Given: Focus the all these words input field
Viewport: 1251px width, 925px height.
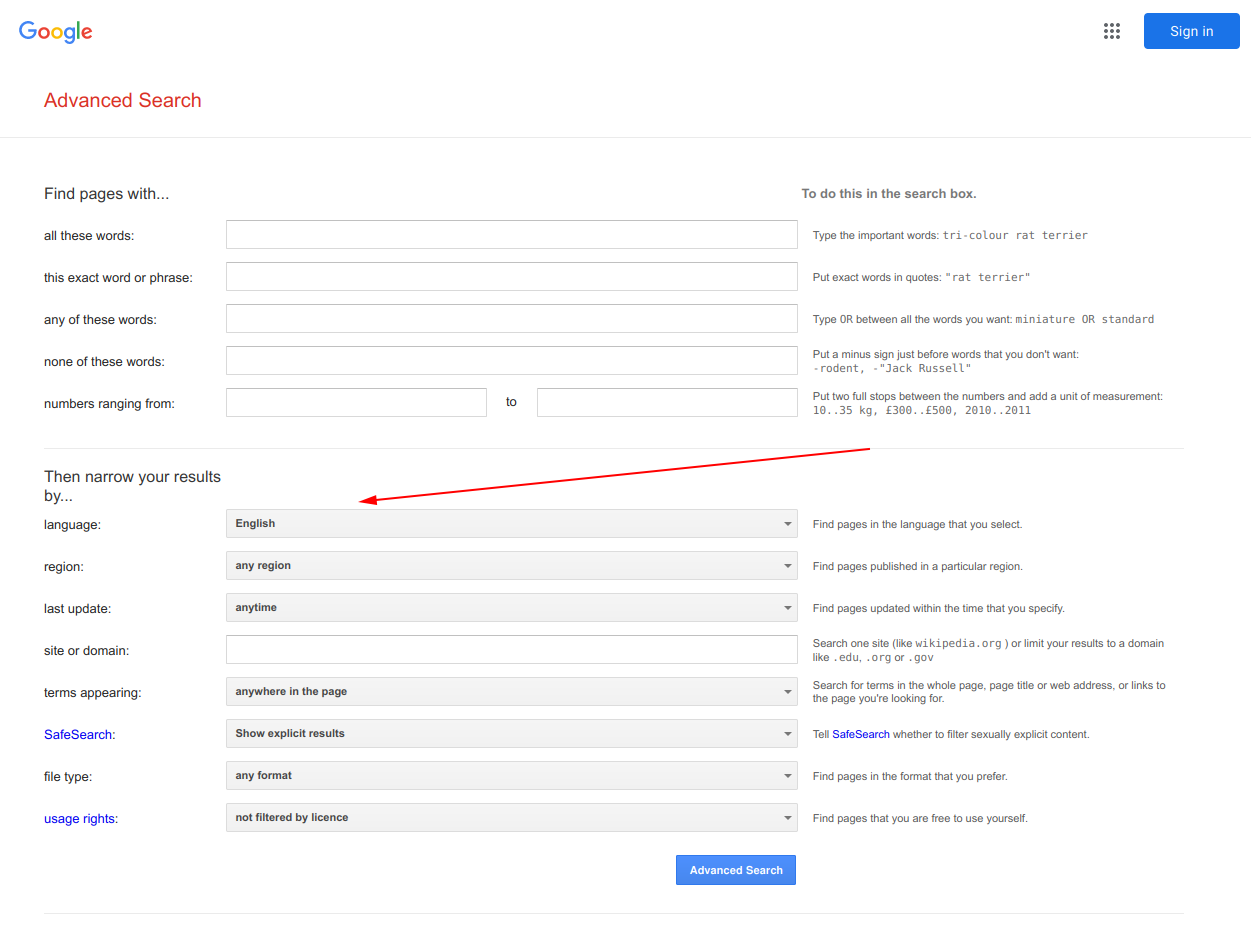Looking at the screenshot, I should click(x=512, y=235).
